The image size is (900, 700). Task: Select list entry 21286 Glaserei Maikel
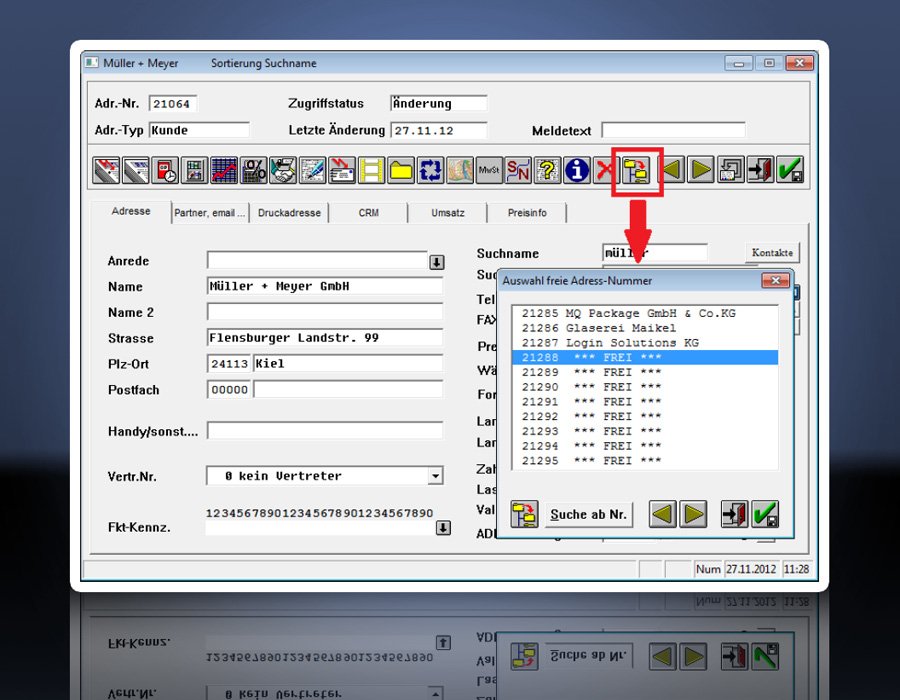(x=645, y=328)
